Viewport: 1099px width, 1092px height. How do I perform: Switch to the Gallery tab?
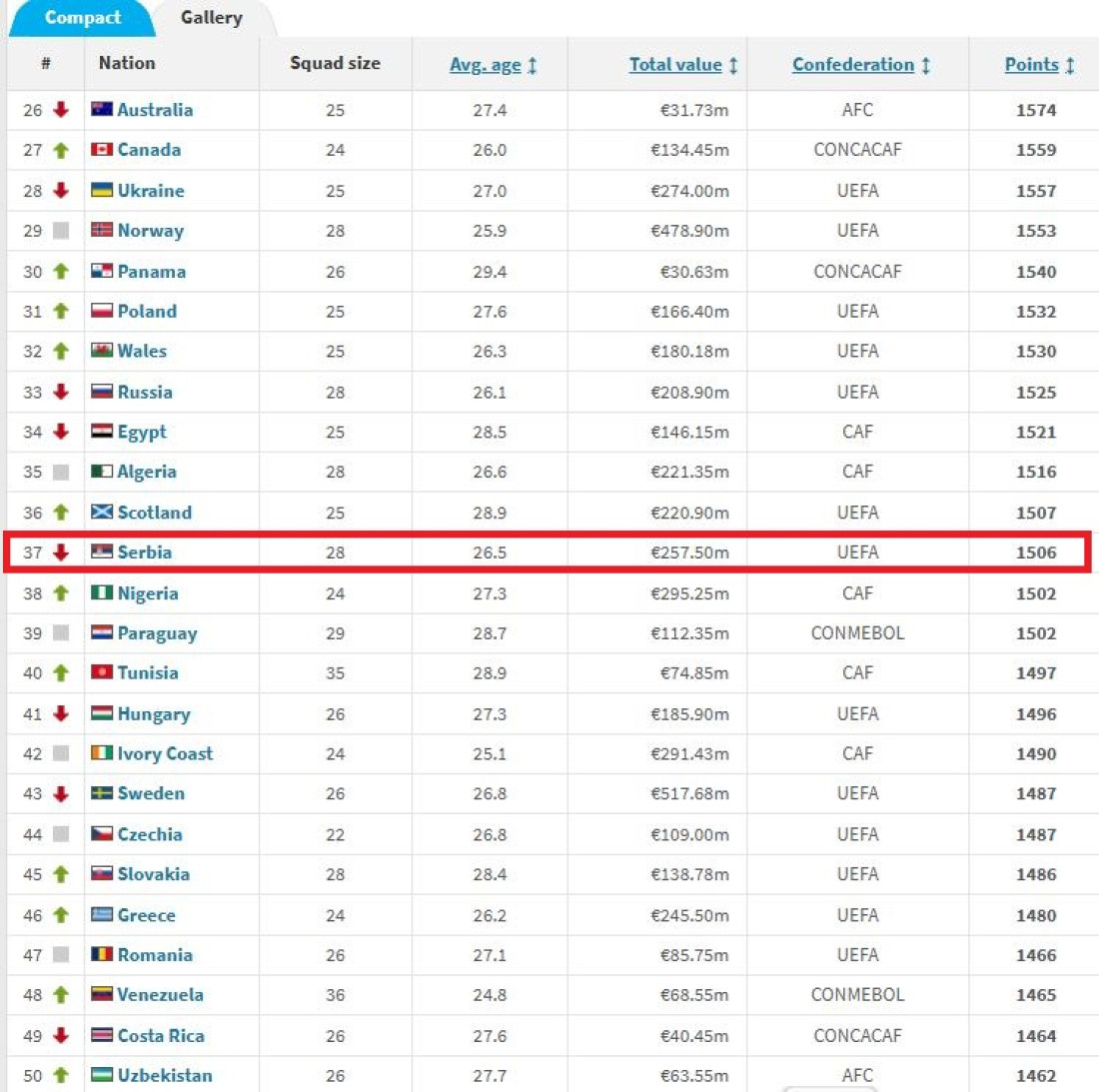[x=211, y=18]
